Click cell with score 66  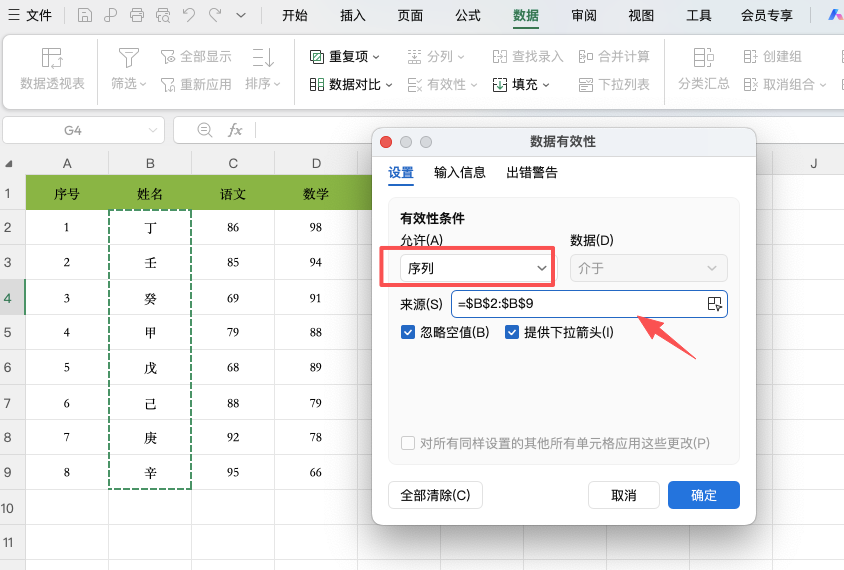coord(316,472)
